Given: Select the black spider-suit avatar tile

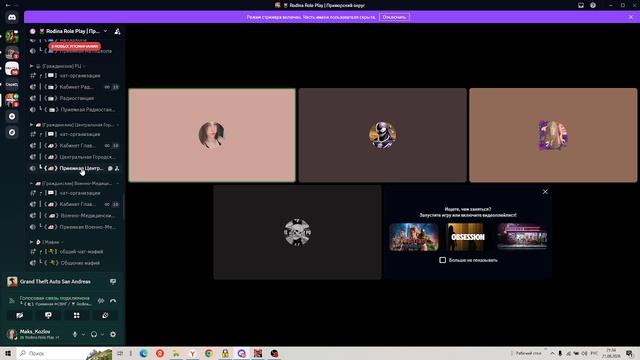Looking at the screenshot, I should pos(382,135).
